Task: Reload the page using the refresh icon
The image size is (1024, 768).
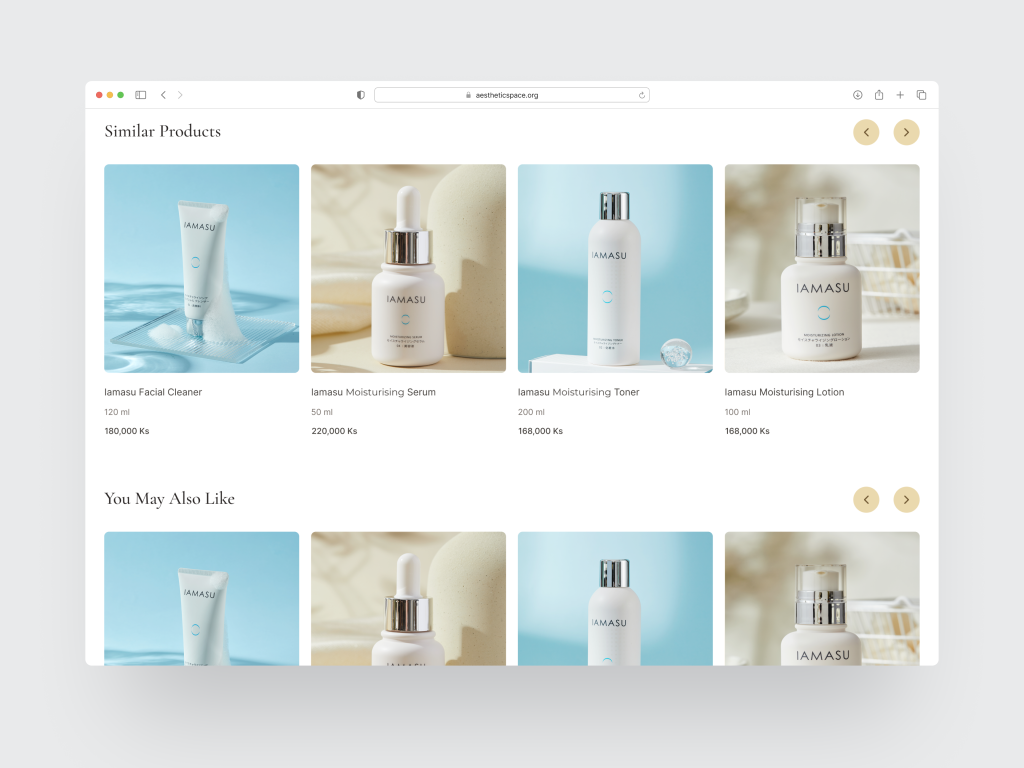Action: pyautogui.click(x=641, y=94)
